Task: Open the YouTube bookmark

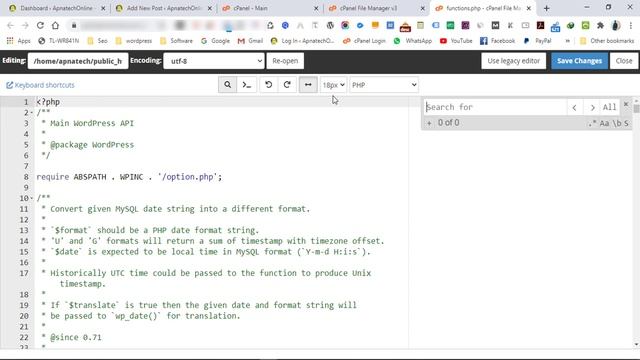Action: click(456, 41)
